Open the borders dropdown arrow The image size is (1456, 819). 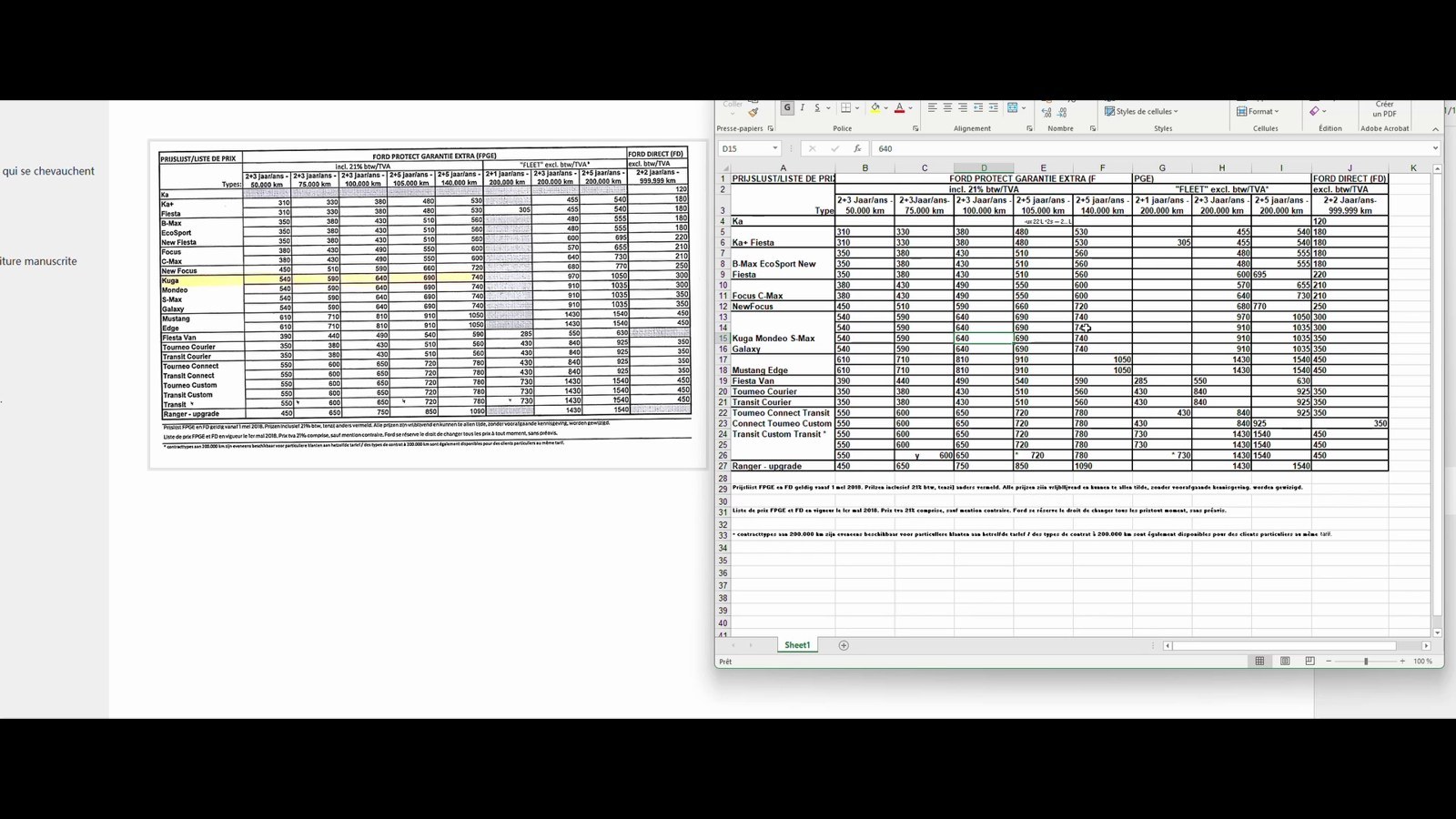pyautogui.click(x=856, y=109)
